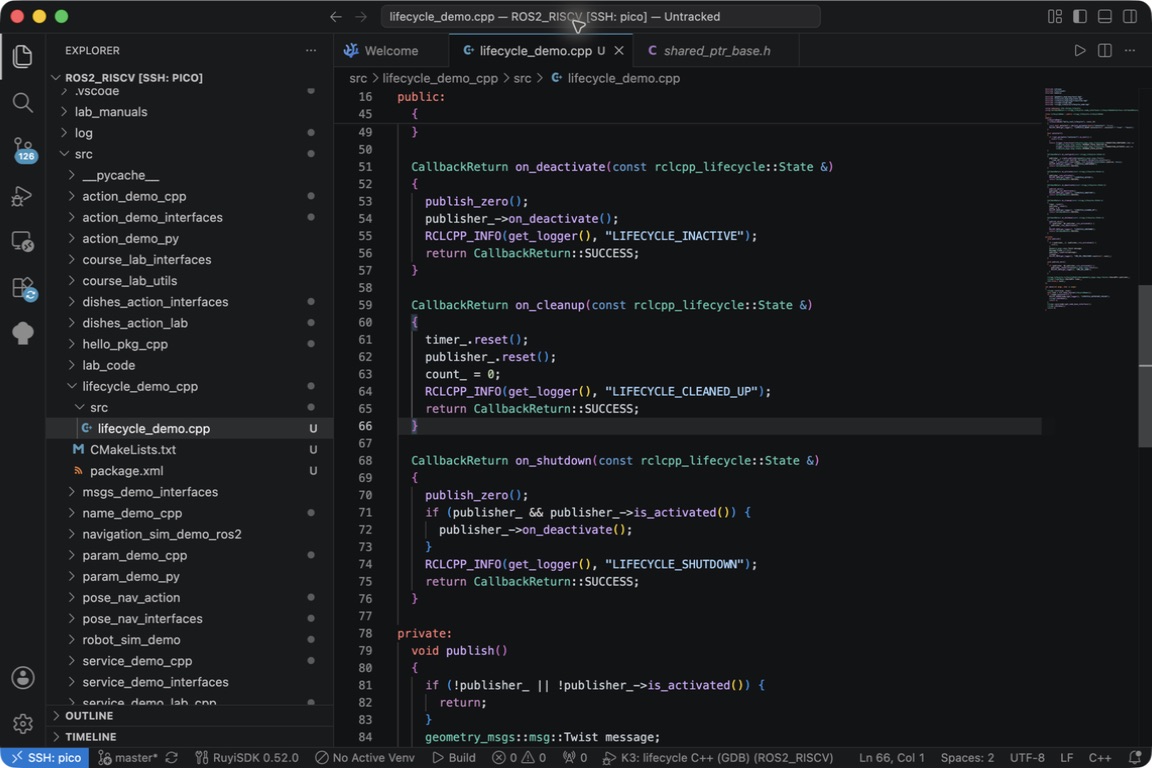This screenshot has height=768, width=1152.
Task: Click the editor minimap
Action: coord(1090,198)
